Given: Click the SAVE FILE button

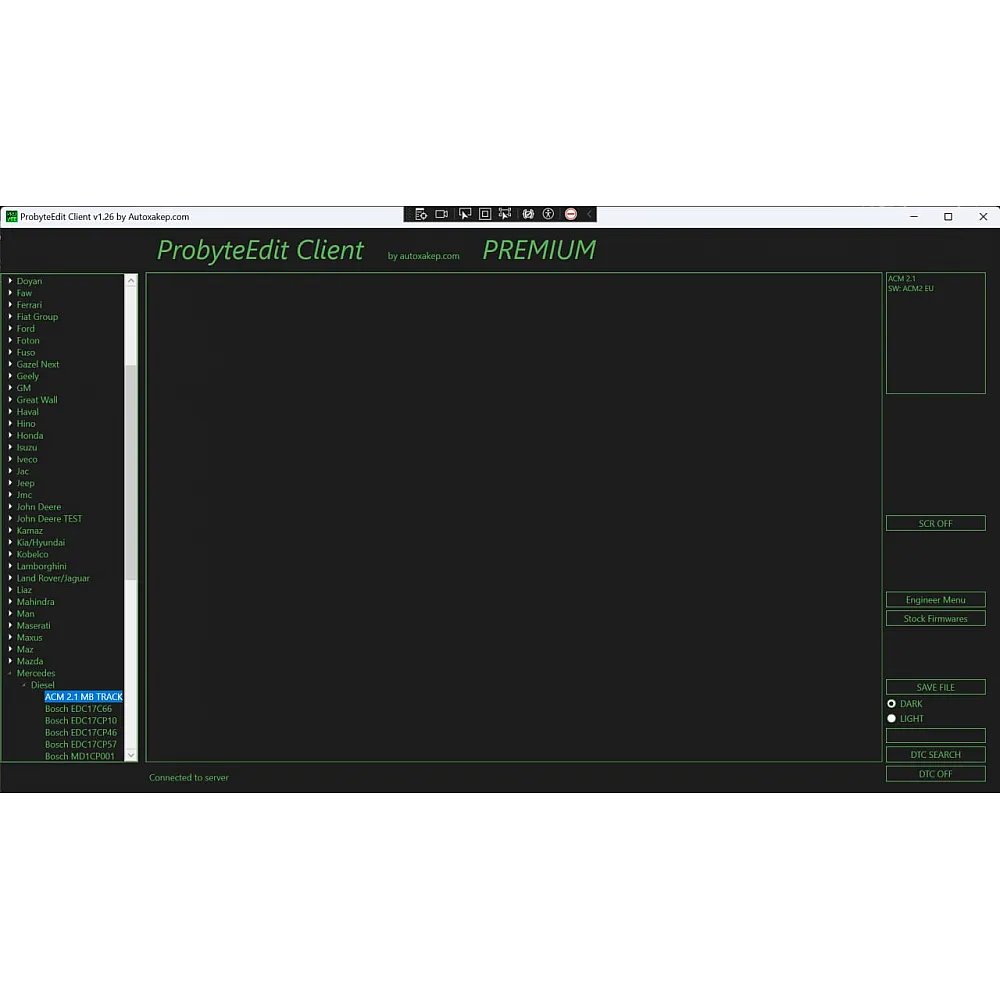Looking at the screenshot, I should pyautogui.click(x=936, y=687).
